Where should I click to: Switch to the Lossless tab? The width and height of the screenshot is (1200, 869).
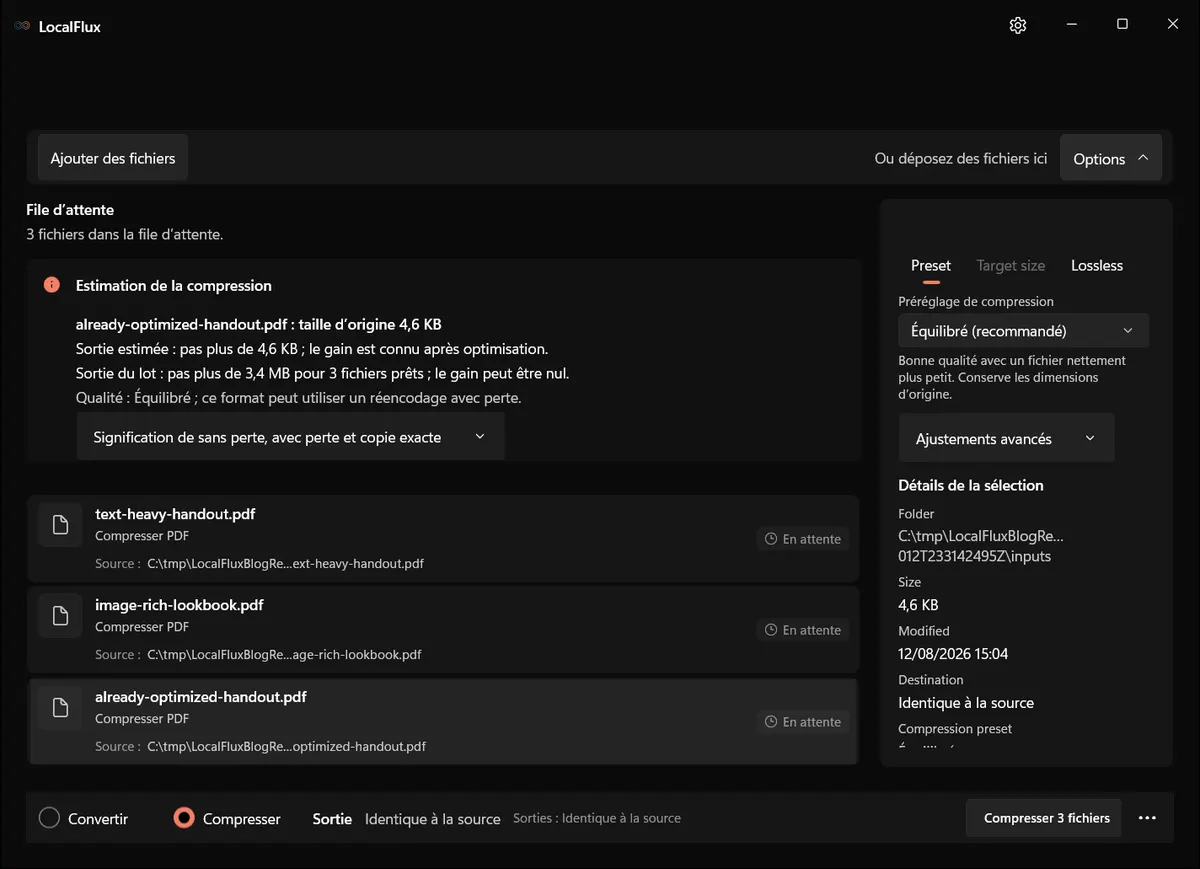[x=1097, y=265]
